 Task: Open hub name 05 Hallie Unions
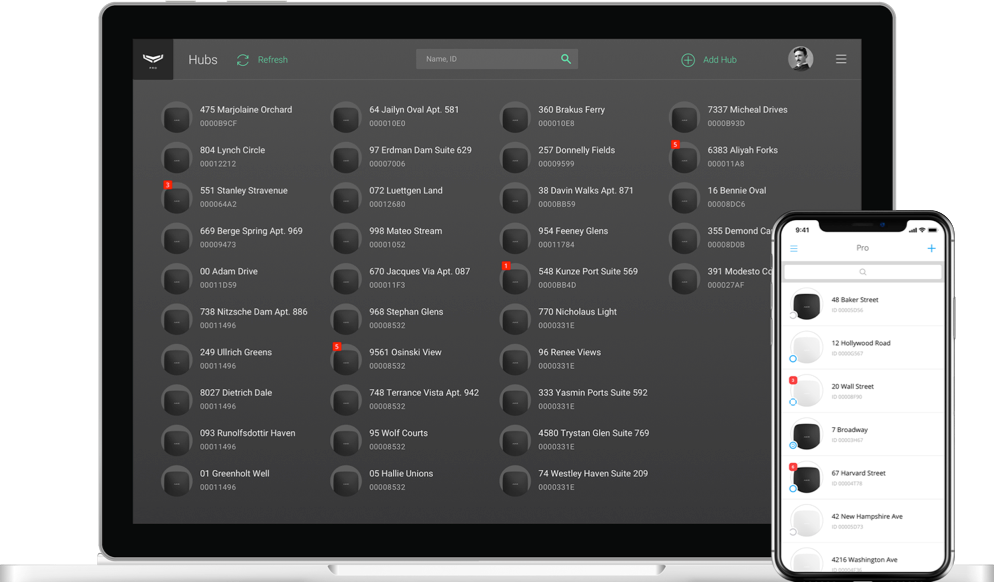pyautogui.click(x=401, y=474)
